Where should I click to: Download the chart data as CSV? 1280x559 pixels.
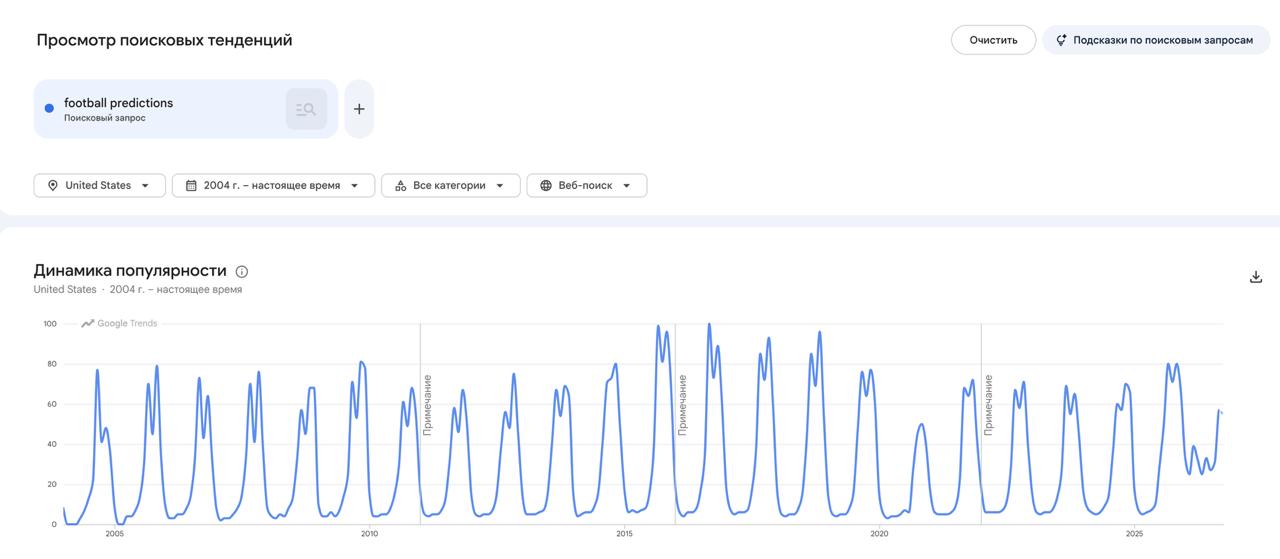(x=1256, y=277)
